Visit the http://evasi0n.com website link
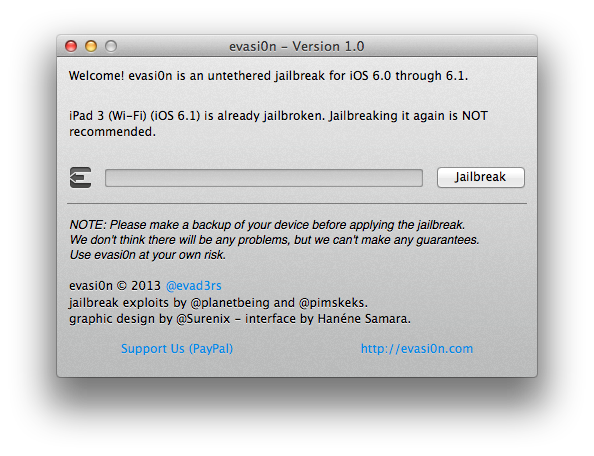Viewport: 594px width, 456px height. coord(417,348)
